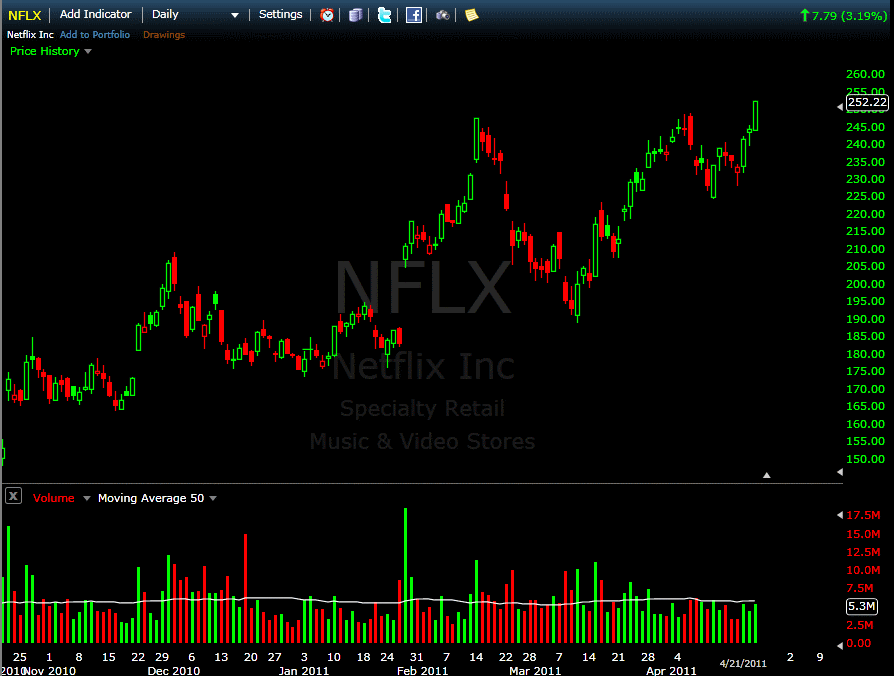Image resolution: width=894 pixels, height=676 pixels.
Task: Click the 9 date tick on the time axis
Action: tap(820, 657)
